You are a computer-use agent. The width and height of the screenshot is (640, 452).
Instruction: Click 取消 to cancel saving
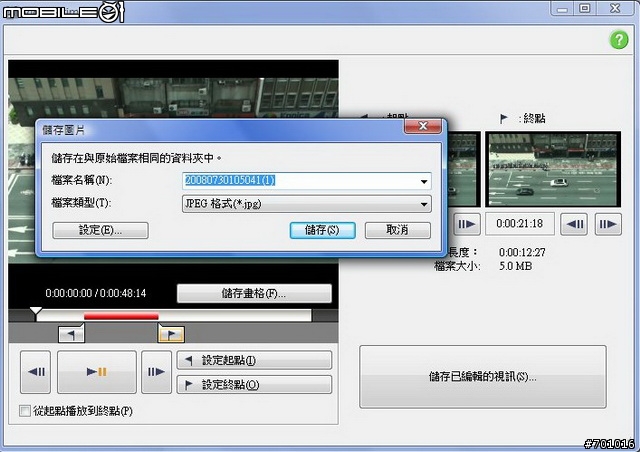[x=398, y=230]
